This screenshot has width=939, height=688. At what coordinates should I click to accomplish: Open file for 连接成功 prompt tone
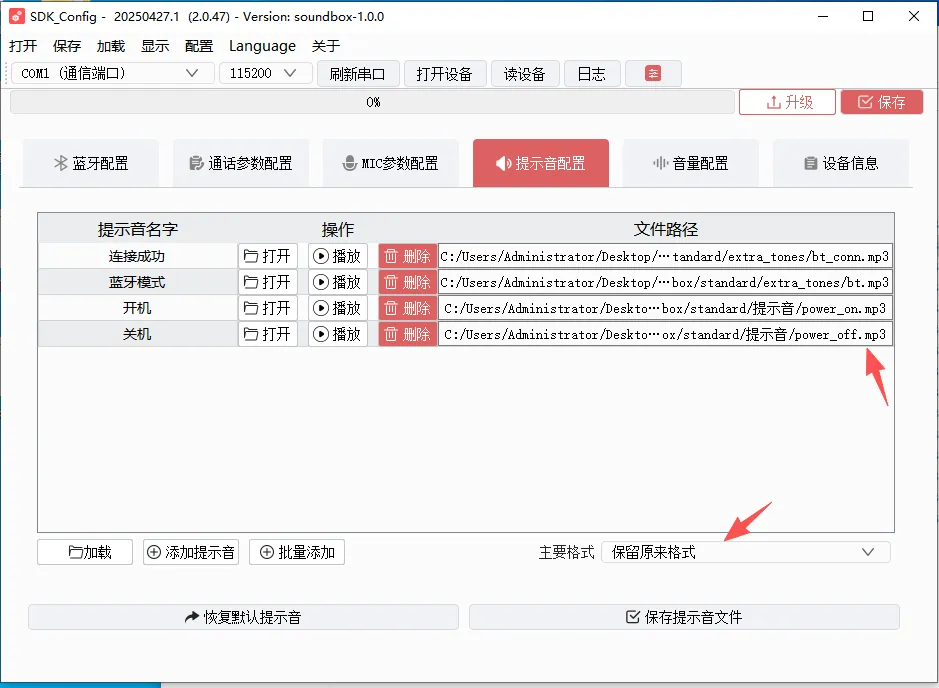tap(268, 256)
